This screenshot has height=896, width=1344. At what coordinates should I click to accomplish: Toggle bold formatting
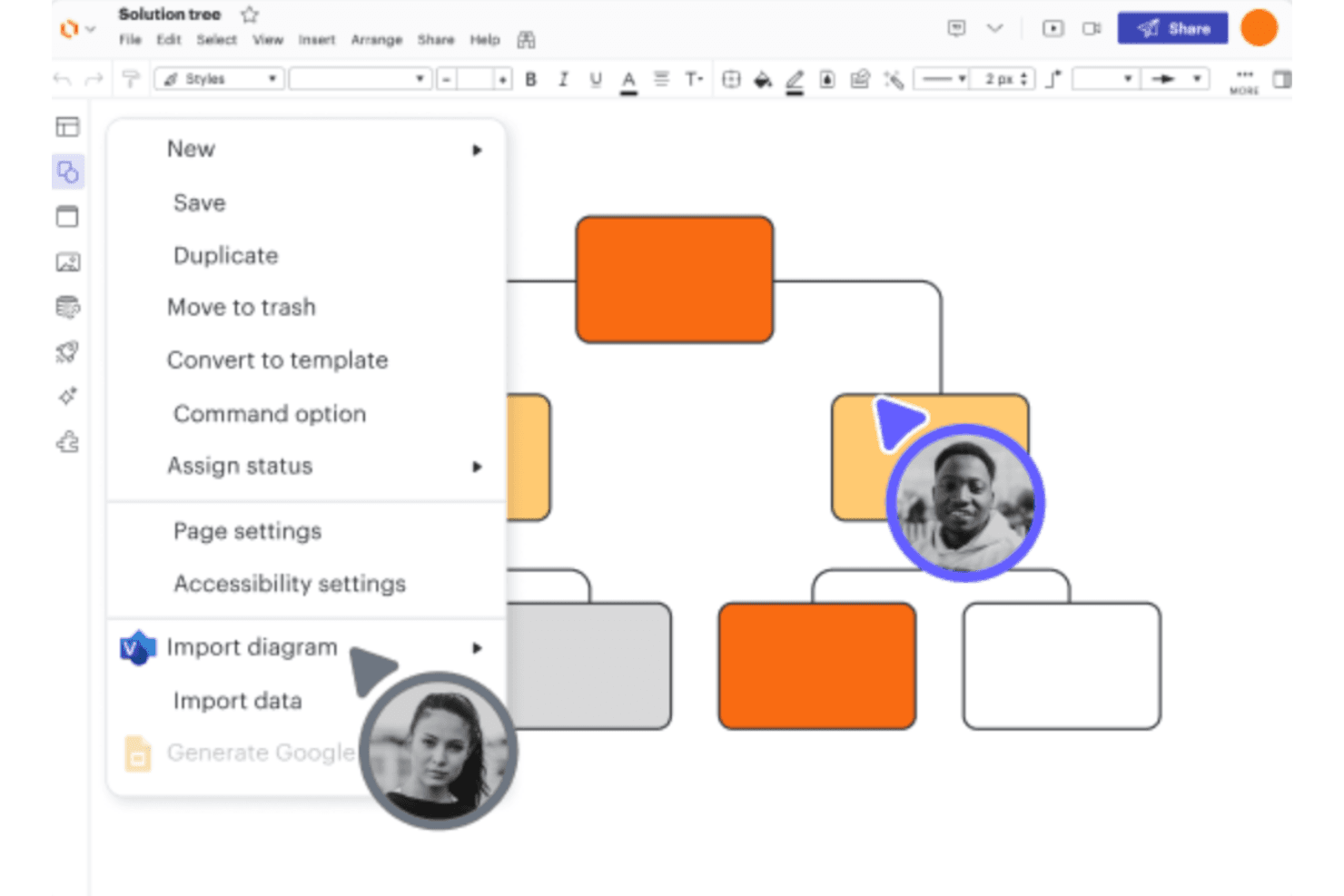[x=531, y=79]
